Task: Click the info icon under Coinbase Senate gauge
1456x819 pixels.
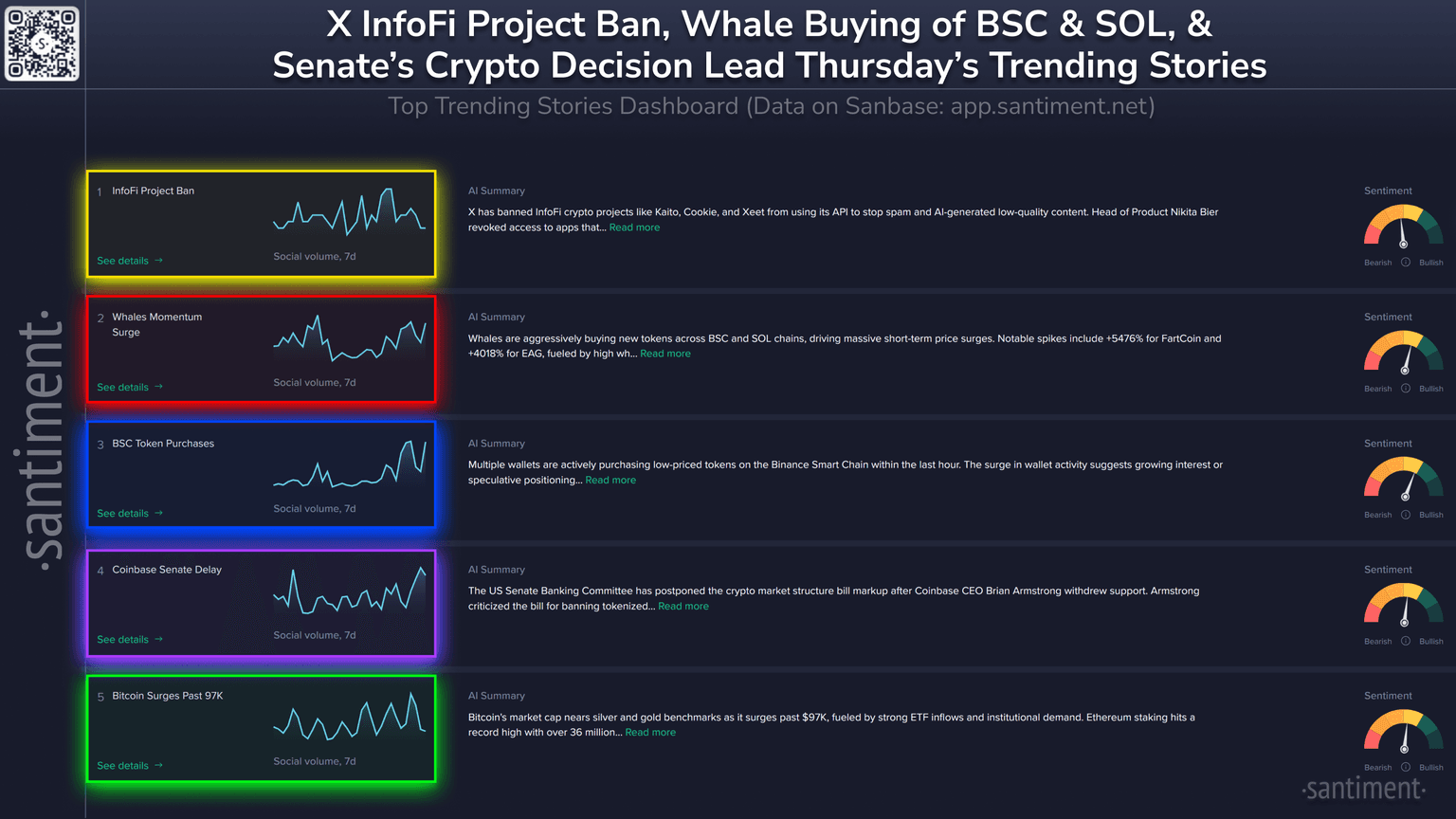Action: (1406, 641)
